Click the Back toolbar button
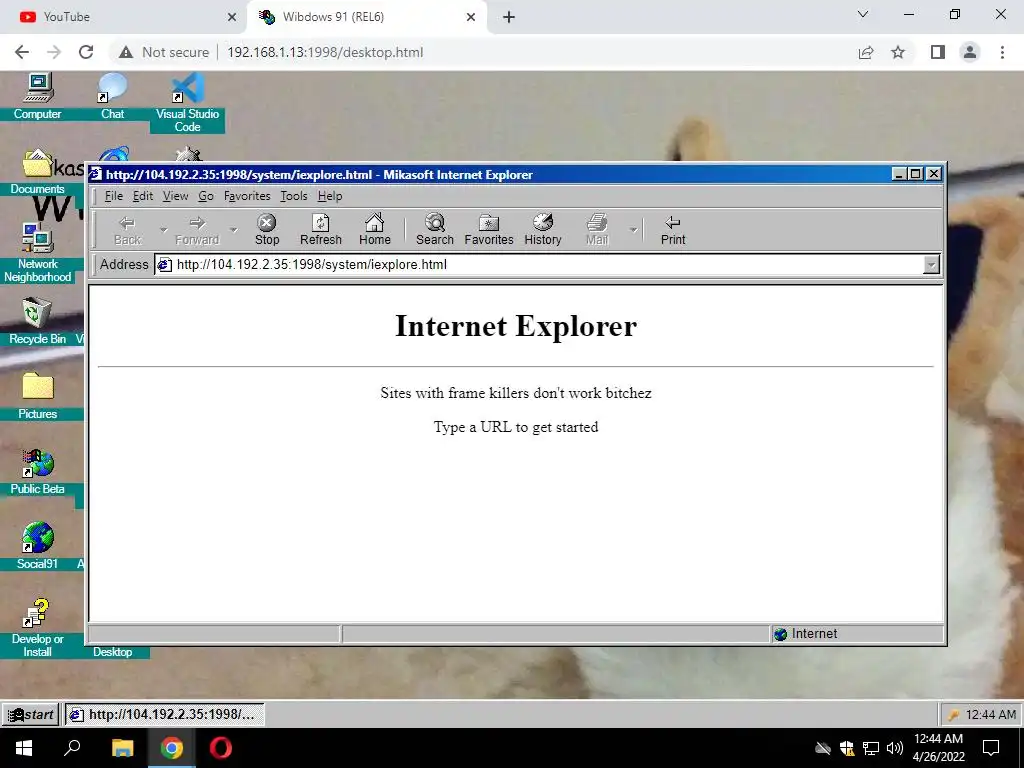1024x768 pixels. (127, 230)
